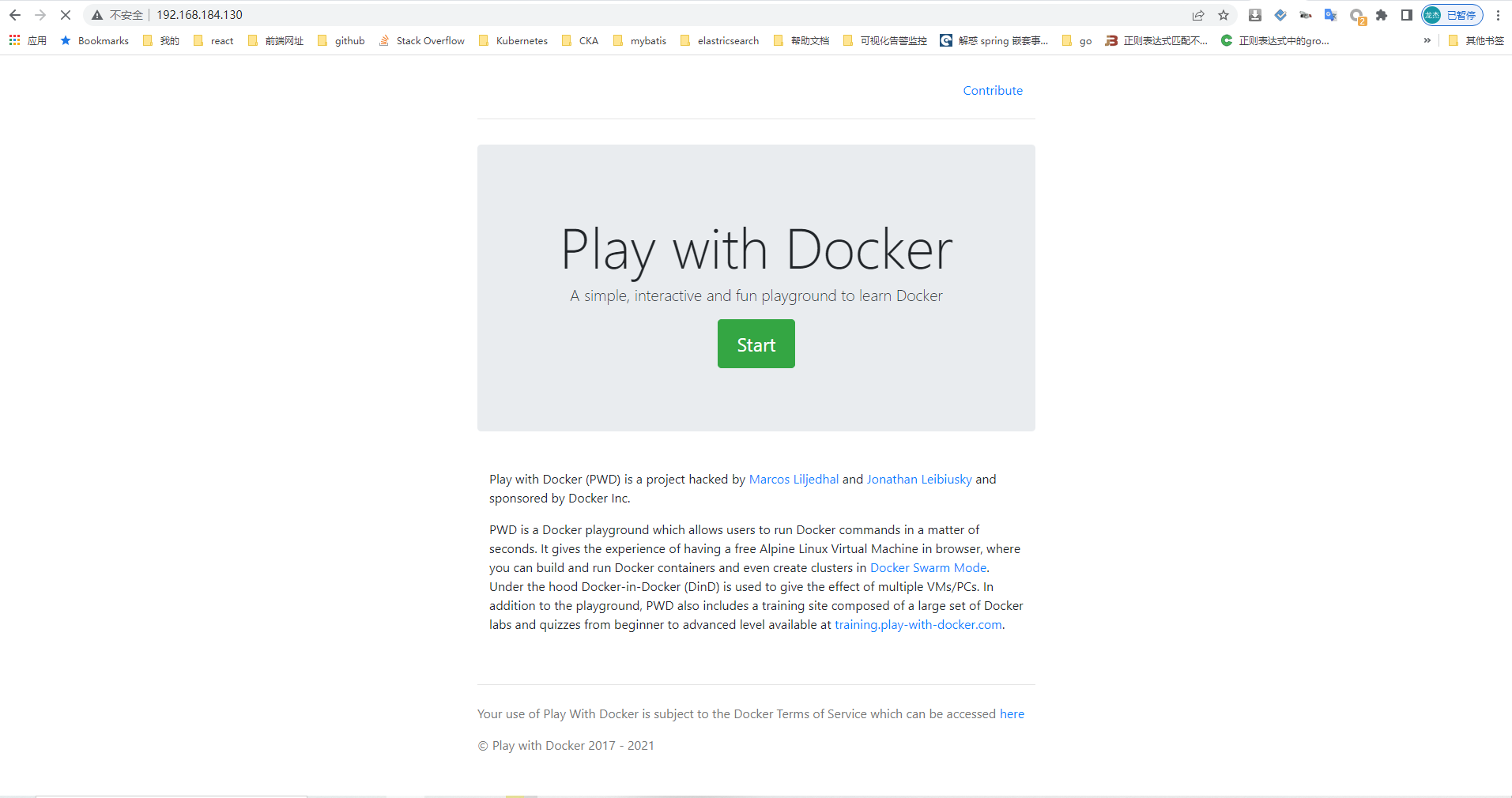Open the react bookmark folder
The image size is (1512, 798).
213,40
